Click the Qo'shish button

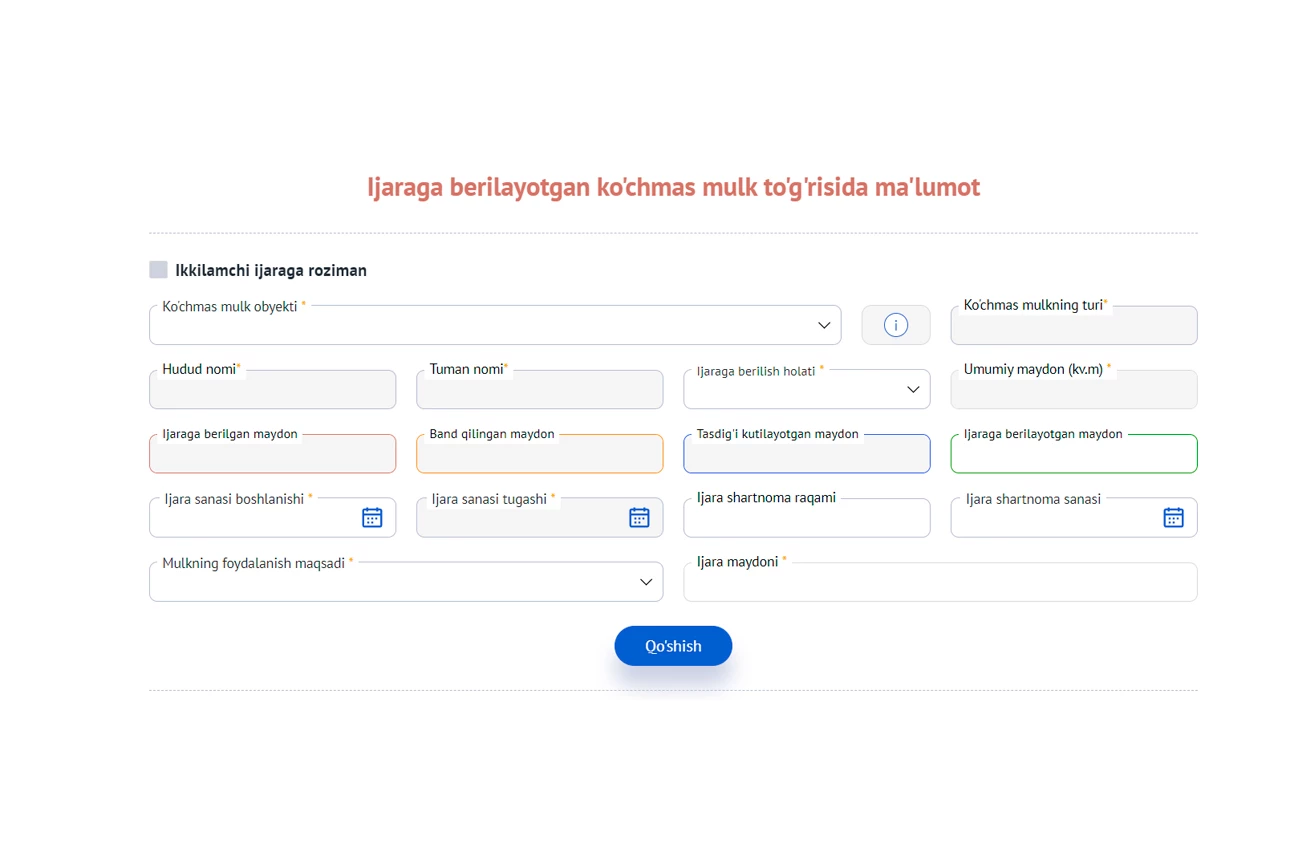click(x=673, y=646)
